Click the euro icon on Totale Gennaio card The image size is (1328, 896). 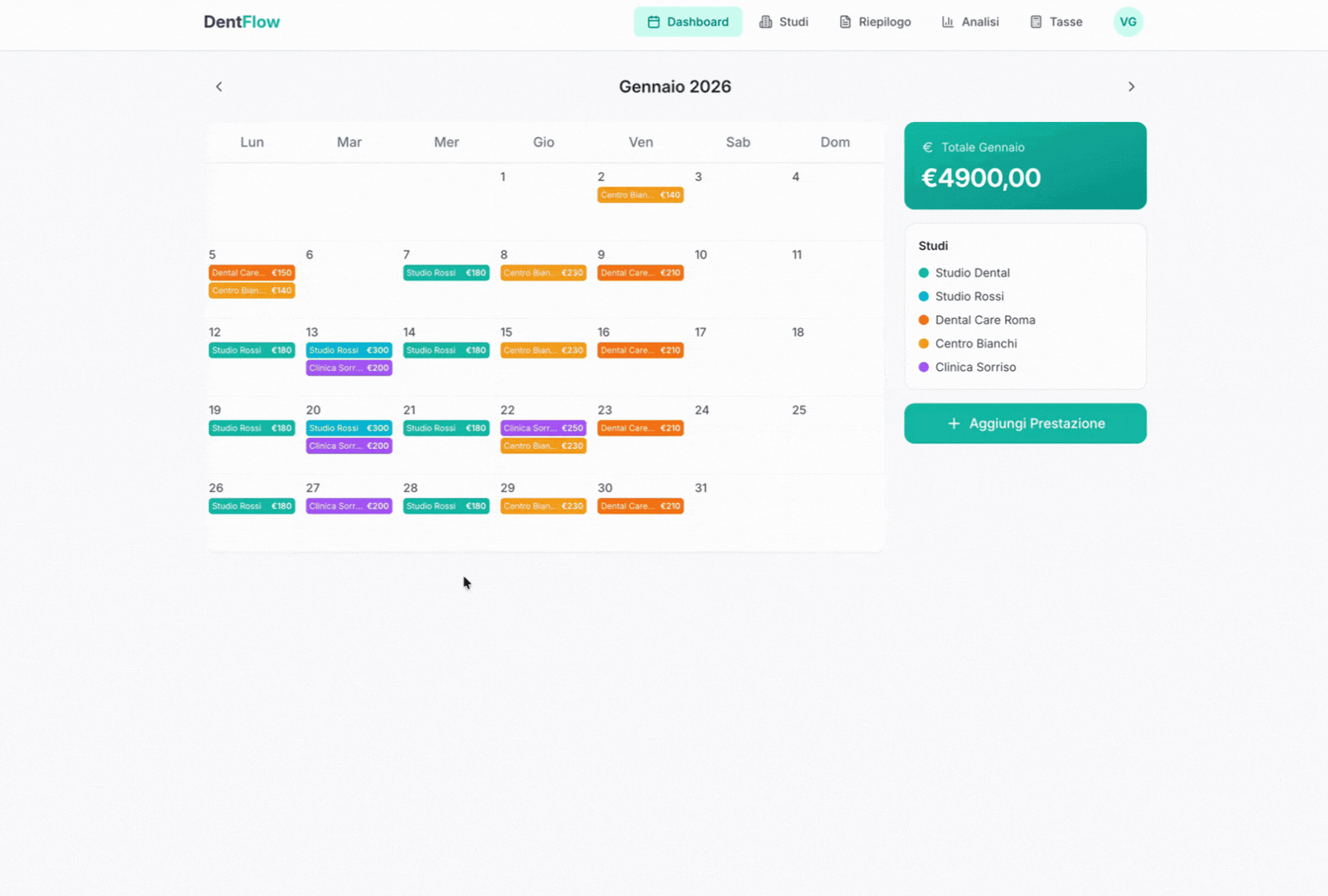(927, 147)
